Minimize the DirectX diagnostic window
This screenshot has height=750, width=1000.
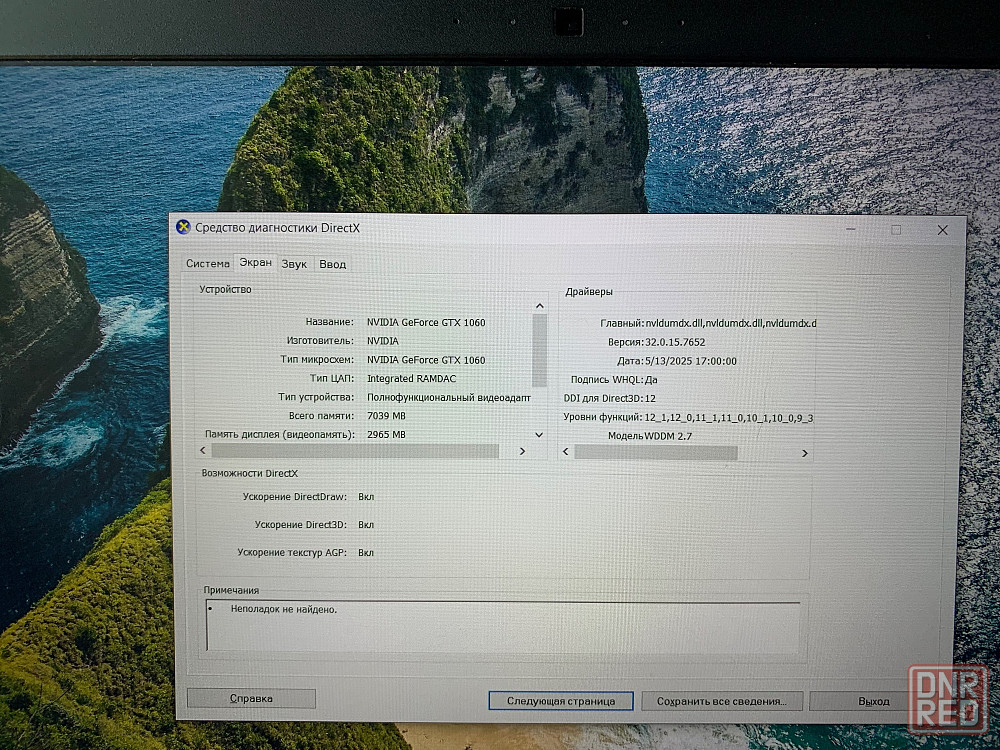point(851,229)
